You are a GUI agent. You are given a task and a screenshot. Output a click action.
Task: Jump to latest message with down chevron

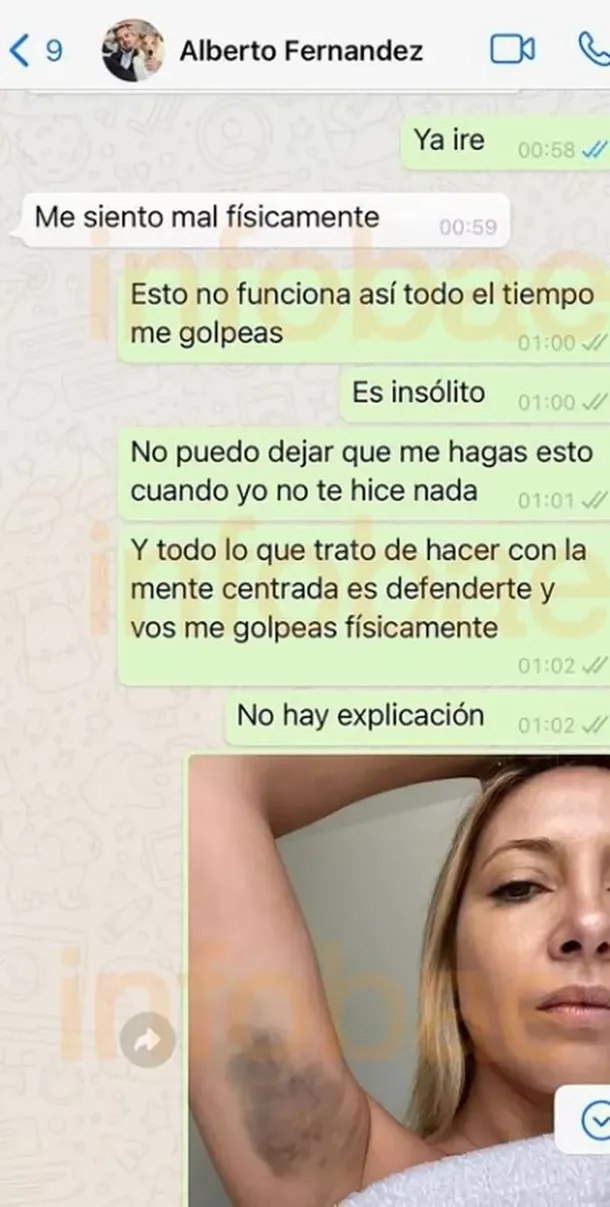596,1114
